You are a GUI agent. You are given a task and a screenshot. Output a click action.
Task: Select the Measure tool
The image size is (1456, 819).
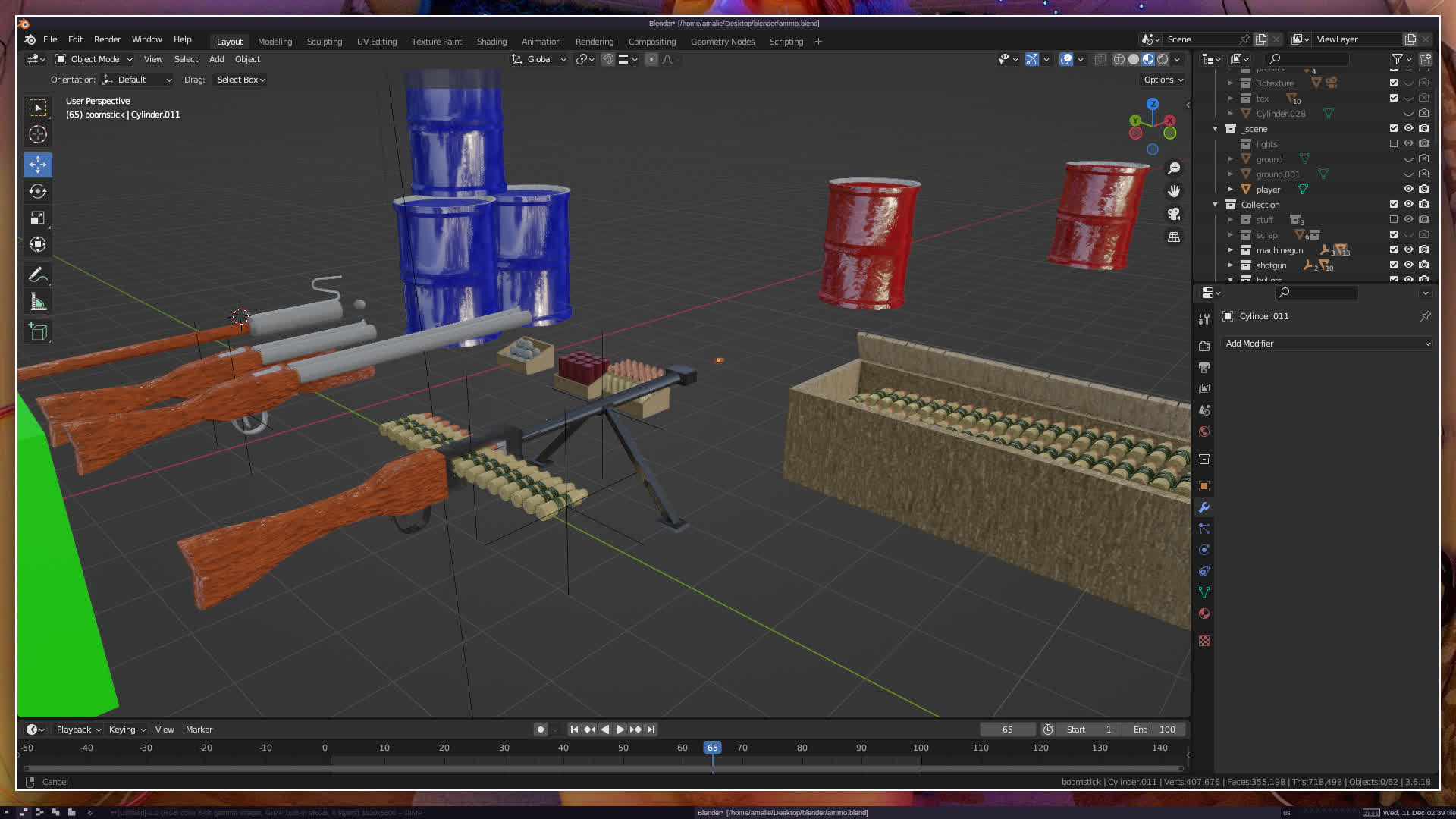pyautogui.click(x=38, y=303)
